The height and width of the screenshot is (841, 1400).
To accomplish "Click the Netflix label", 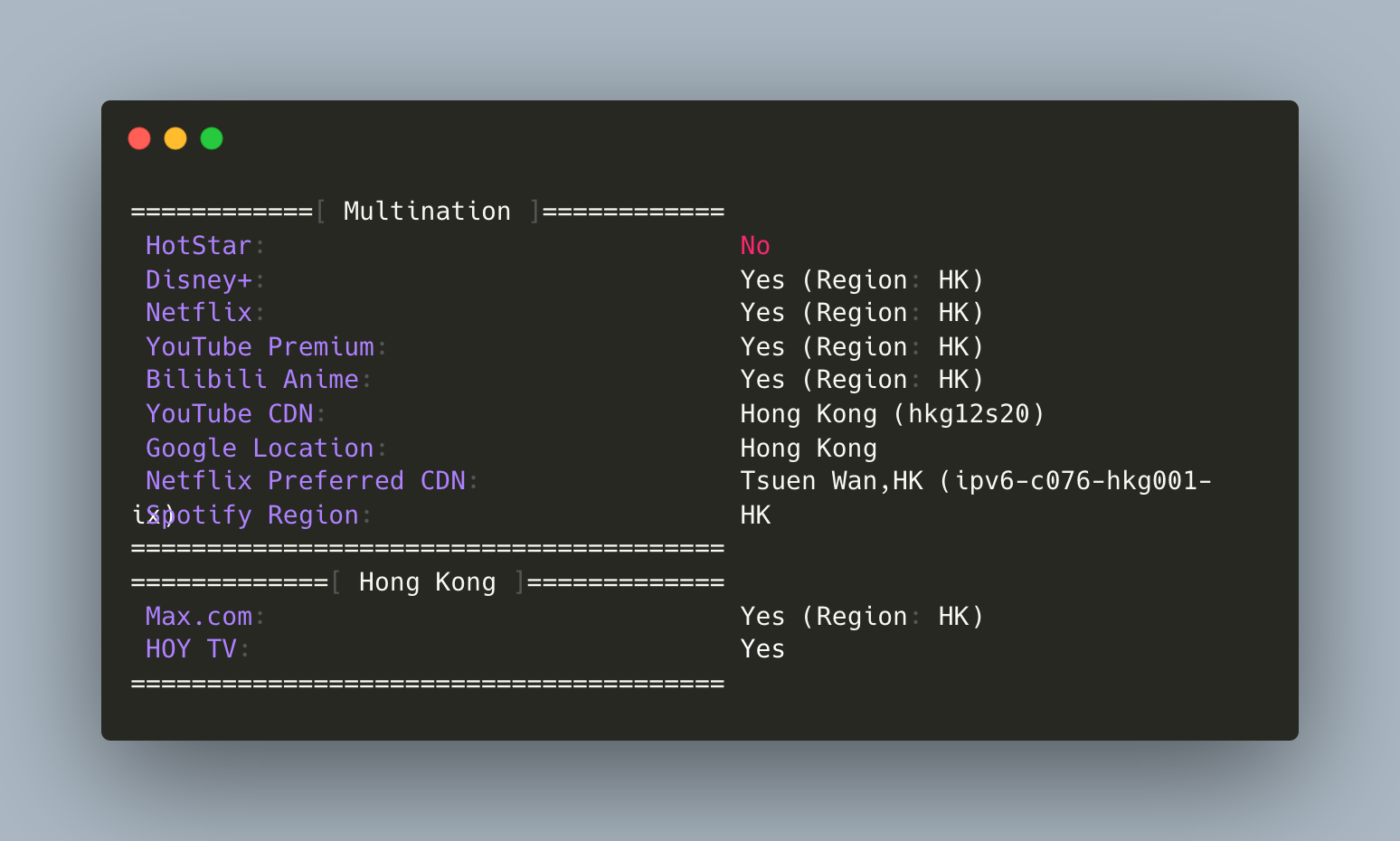I will tap(199, 313).
